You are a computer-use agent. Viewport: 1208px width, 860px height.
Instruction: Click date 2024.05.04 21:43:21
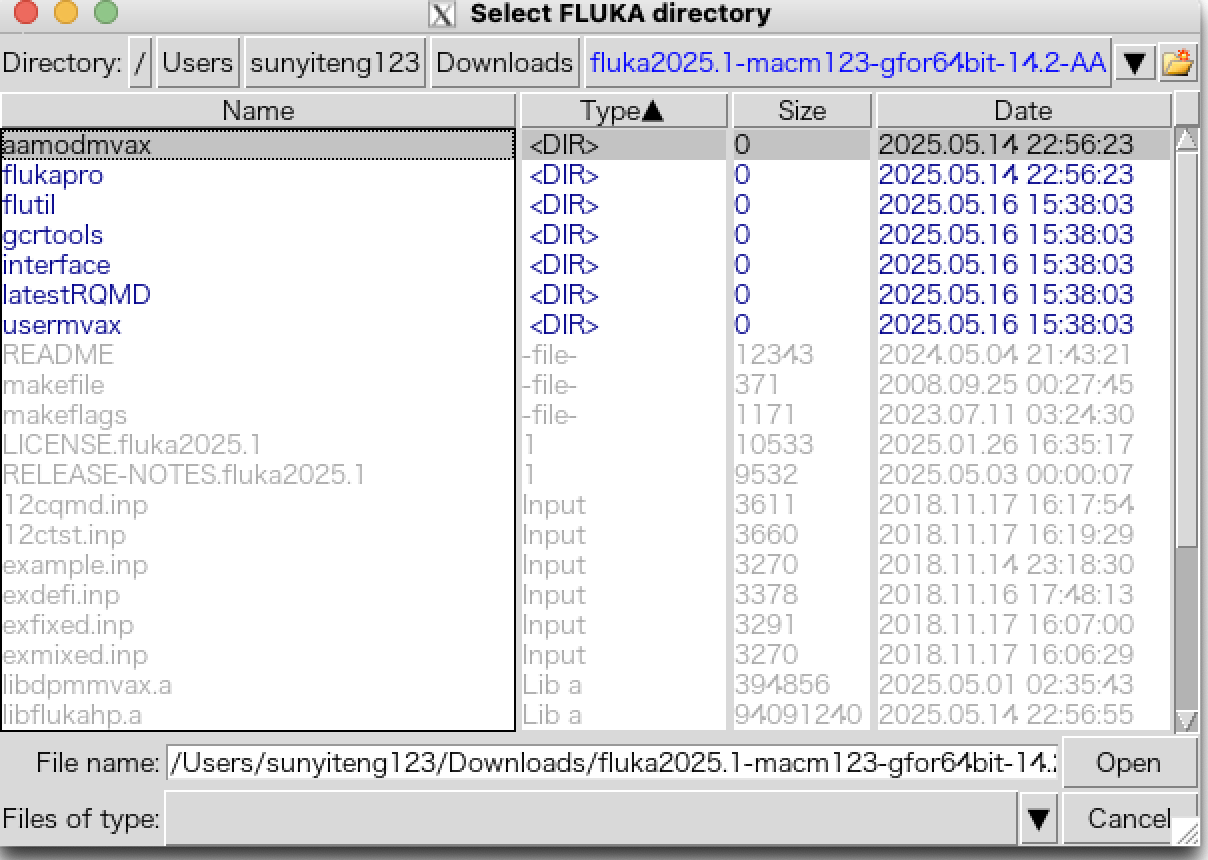1006,355
